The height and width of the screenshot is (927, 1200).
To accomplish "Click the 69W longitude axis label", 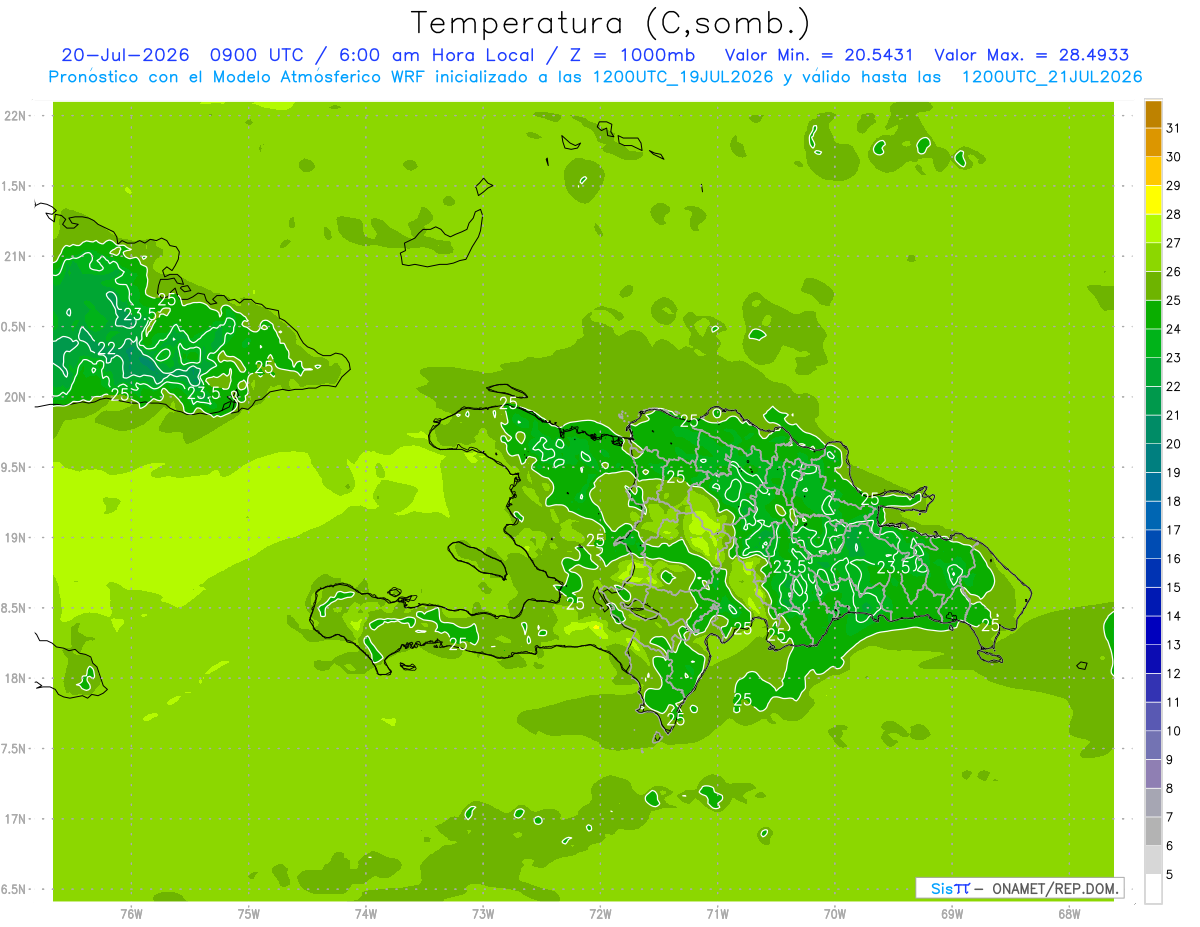I will tap(952, 914).
